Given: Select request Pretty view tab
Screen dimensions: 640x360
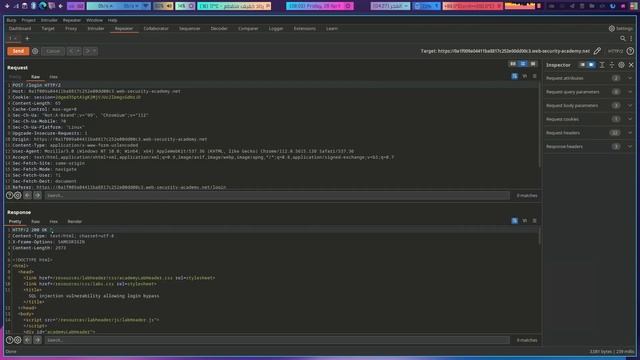Looking at the screenshot, I should click(x=15, y=77).
